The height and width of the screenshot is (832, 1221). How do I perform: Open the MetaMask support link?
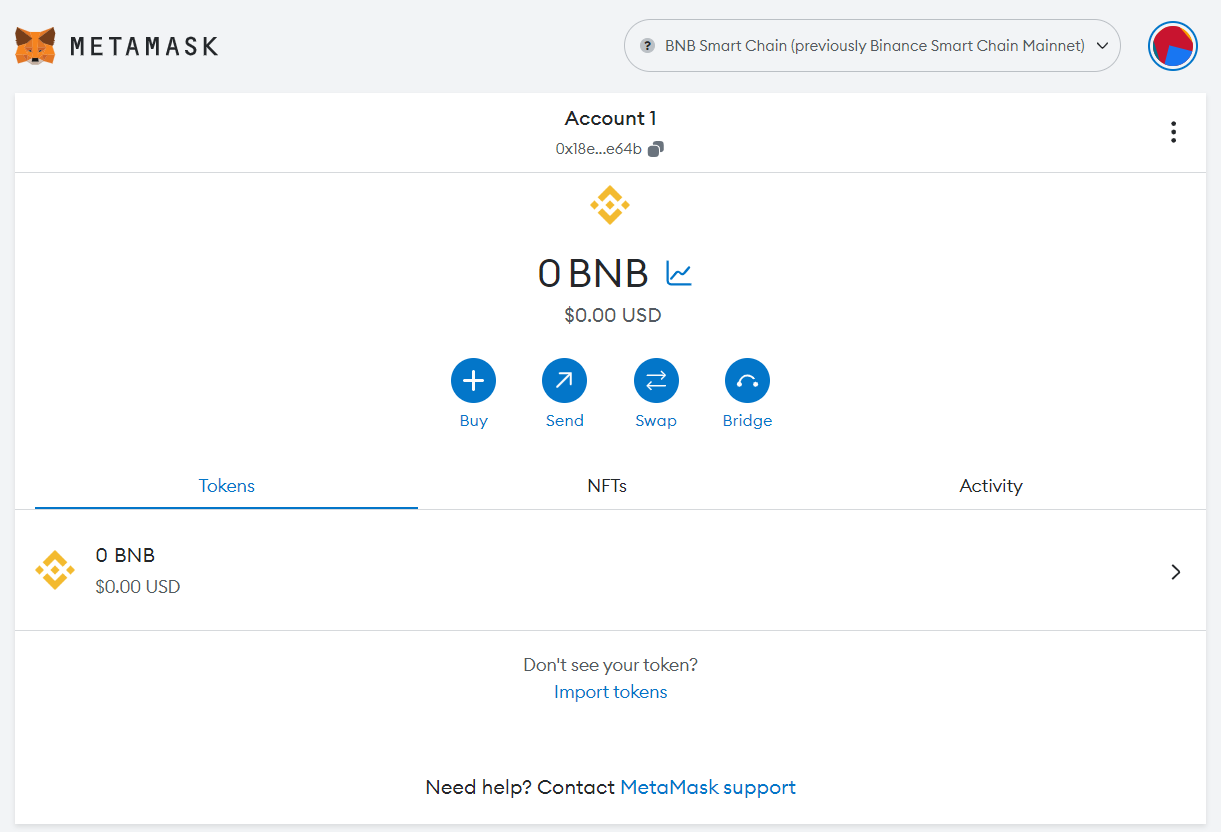(x=708, y=787)
